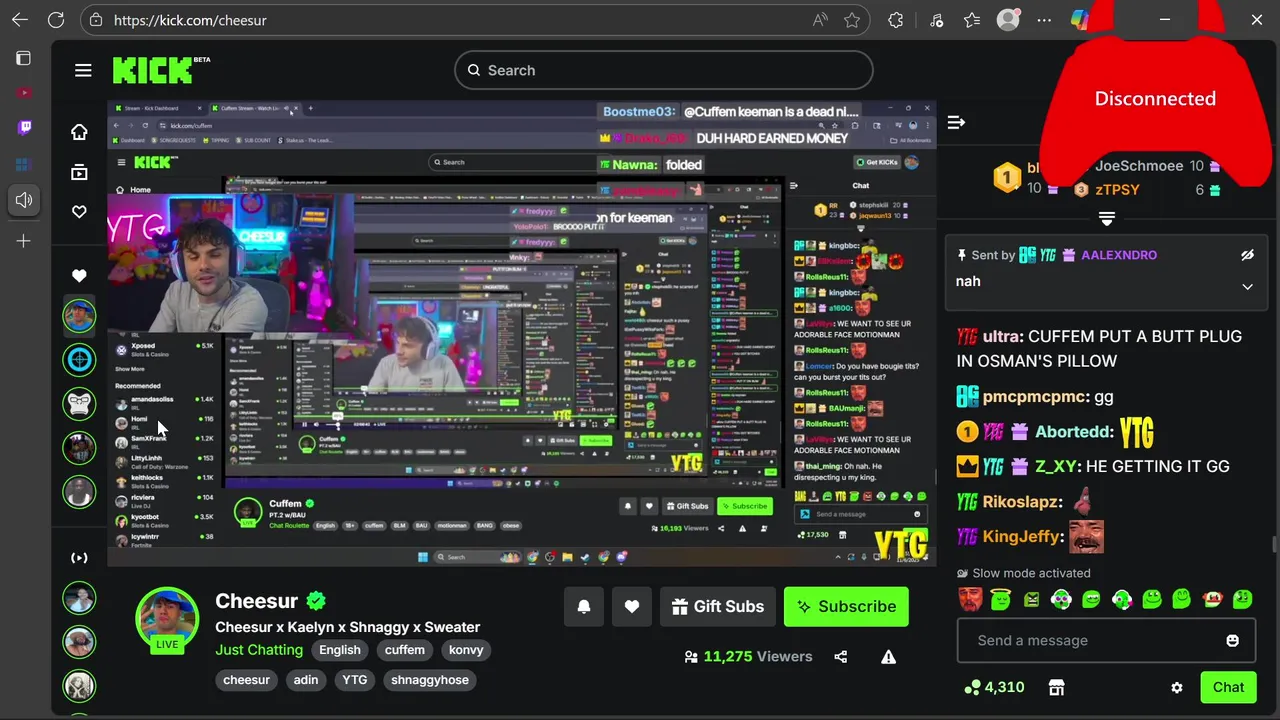This screenshot has height=720, width=1280.
Task: Add a new Edge sidebar item
Action: click(x=24, y=241)
